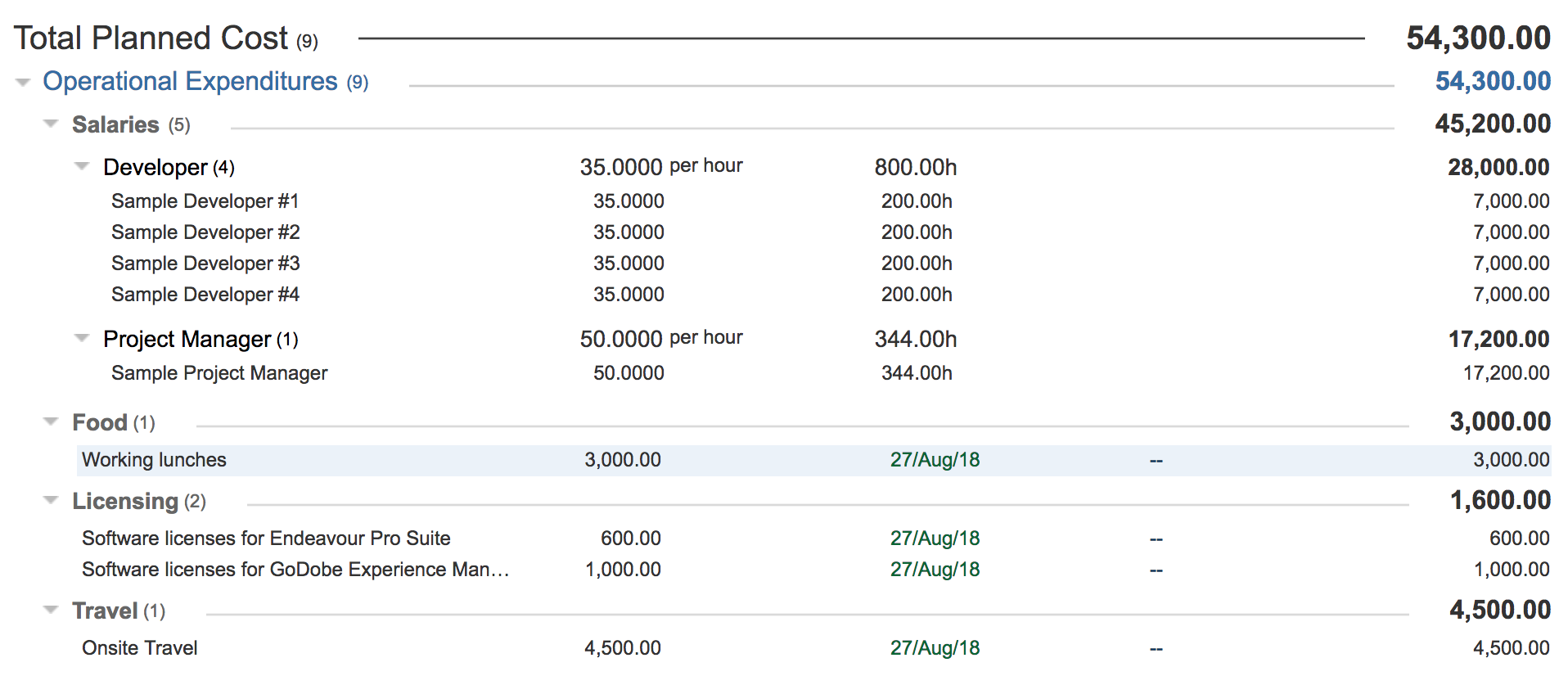
Task: Click the Onsite Travel date 27/Aug/18
Action: click(935, 648)
